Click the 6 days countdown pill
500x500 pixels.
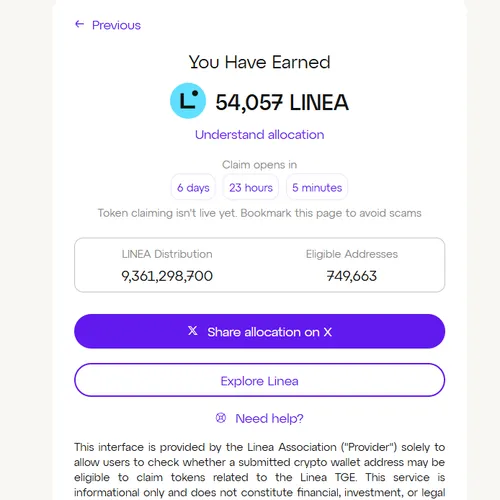[193, 187]
